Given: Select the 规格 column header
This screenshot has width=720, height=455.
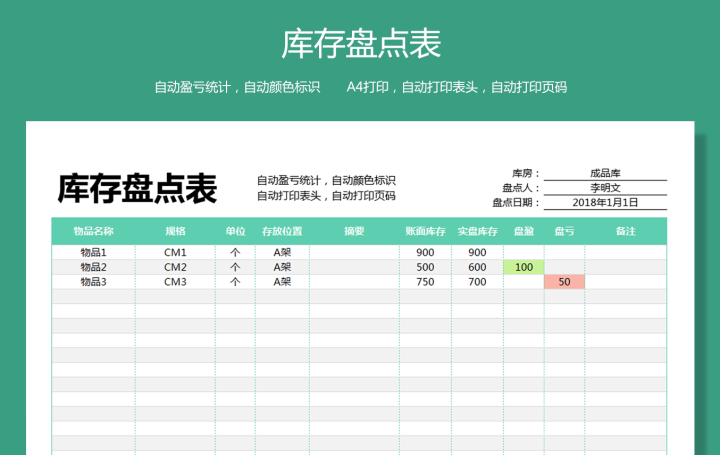Looking at the screenshot, I should point(175,231).
